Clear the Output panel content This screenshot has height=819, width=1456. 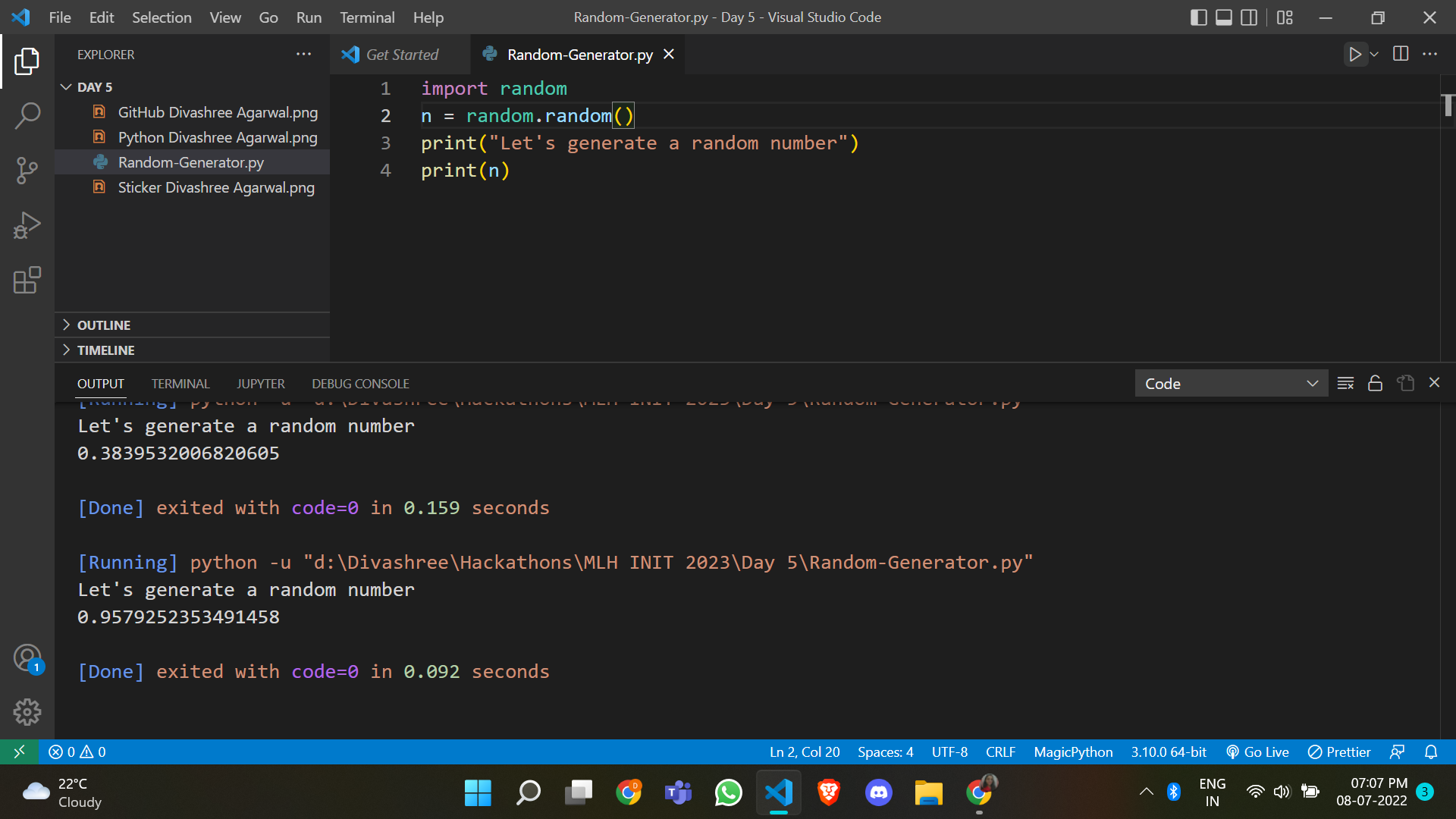tap(1345, 383)
